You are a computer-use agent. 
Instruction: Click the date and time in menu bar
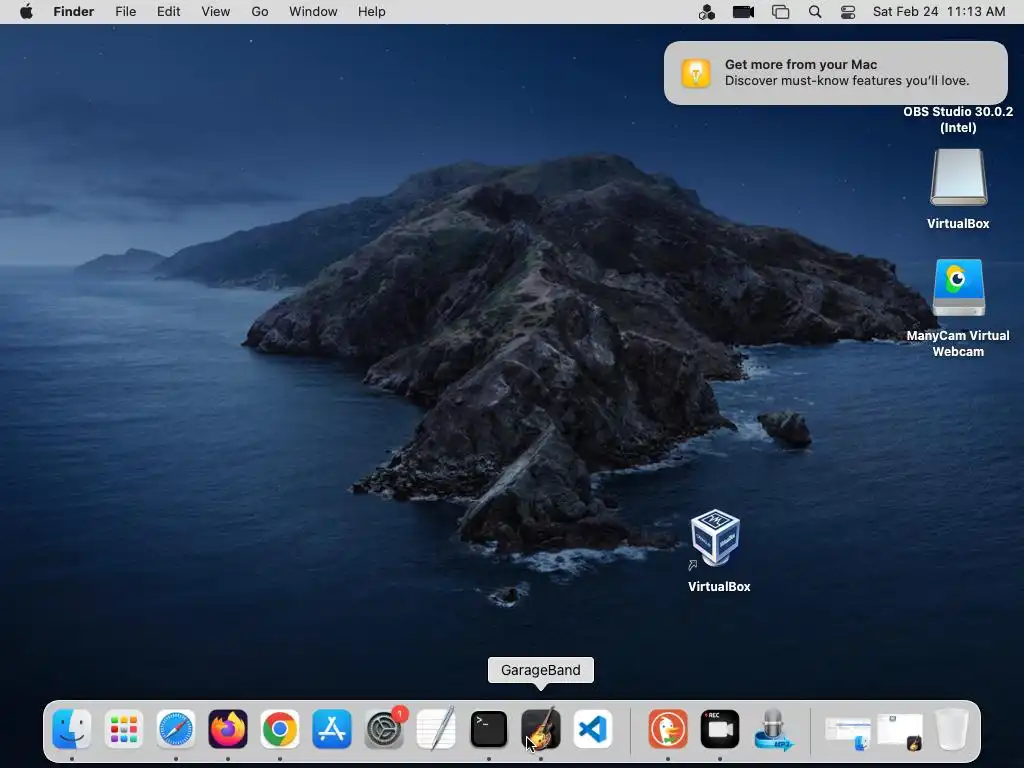(939, 12)
